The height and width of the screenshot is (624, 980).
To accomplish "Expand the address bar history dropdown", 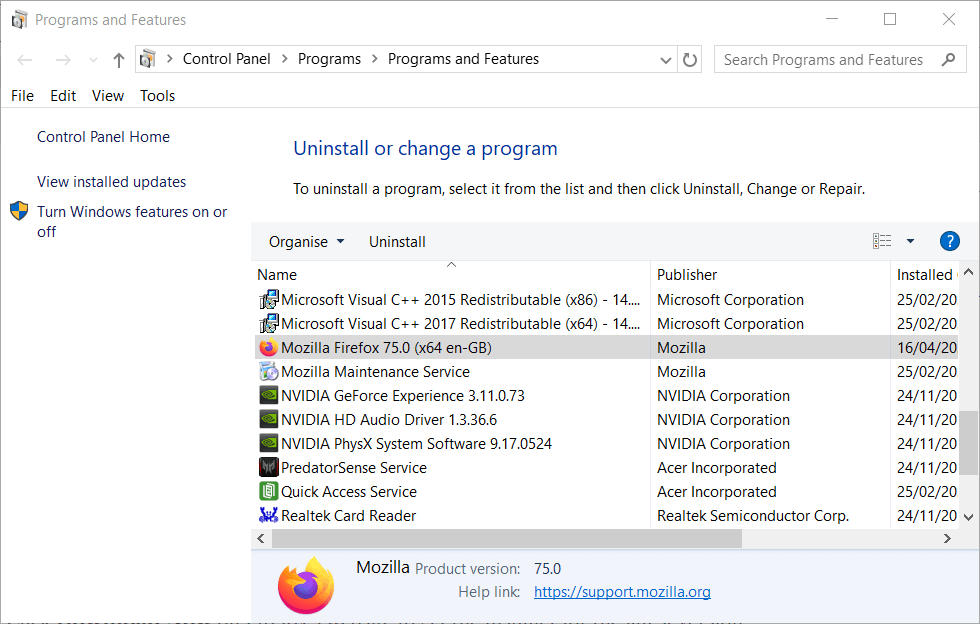I will point(666,60).
